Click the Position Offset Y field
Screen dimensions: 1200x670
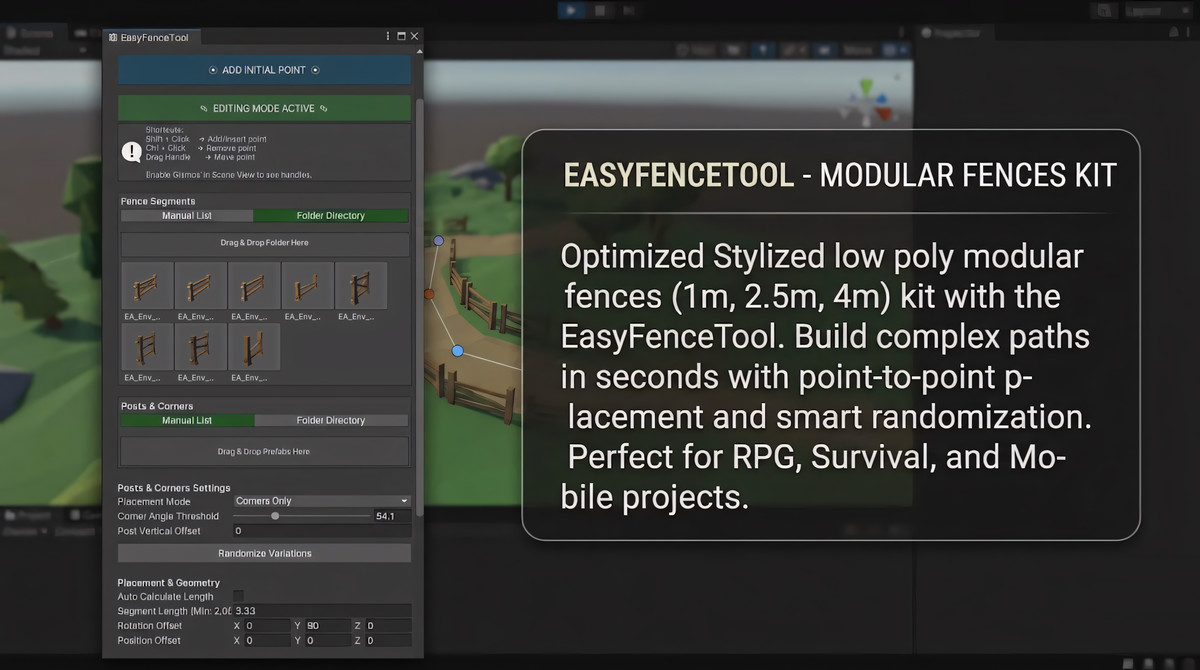point(328,640)
